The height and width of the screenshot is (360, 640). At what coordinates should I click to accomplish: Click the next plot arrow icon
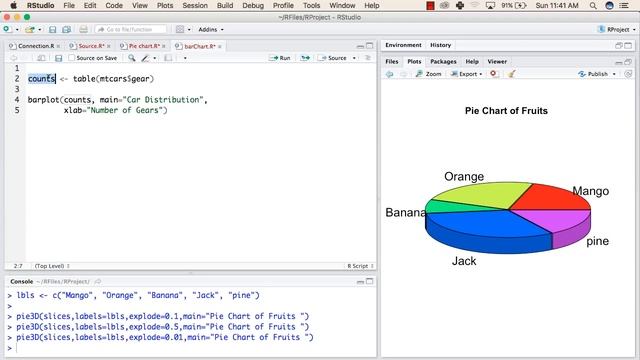(x=403, y=74)
